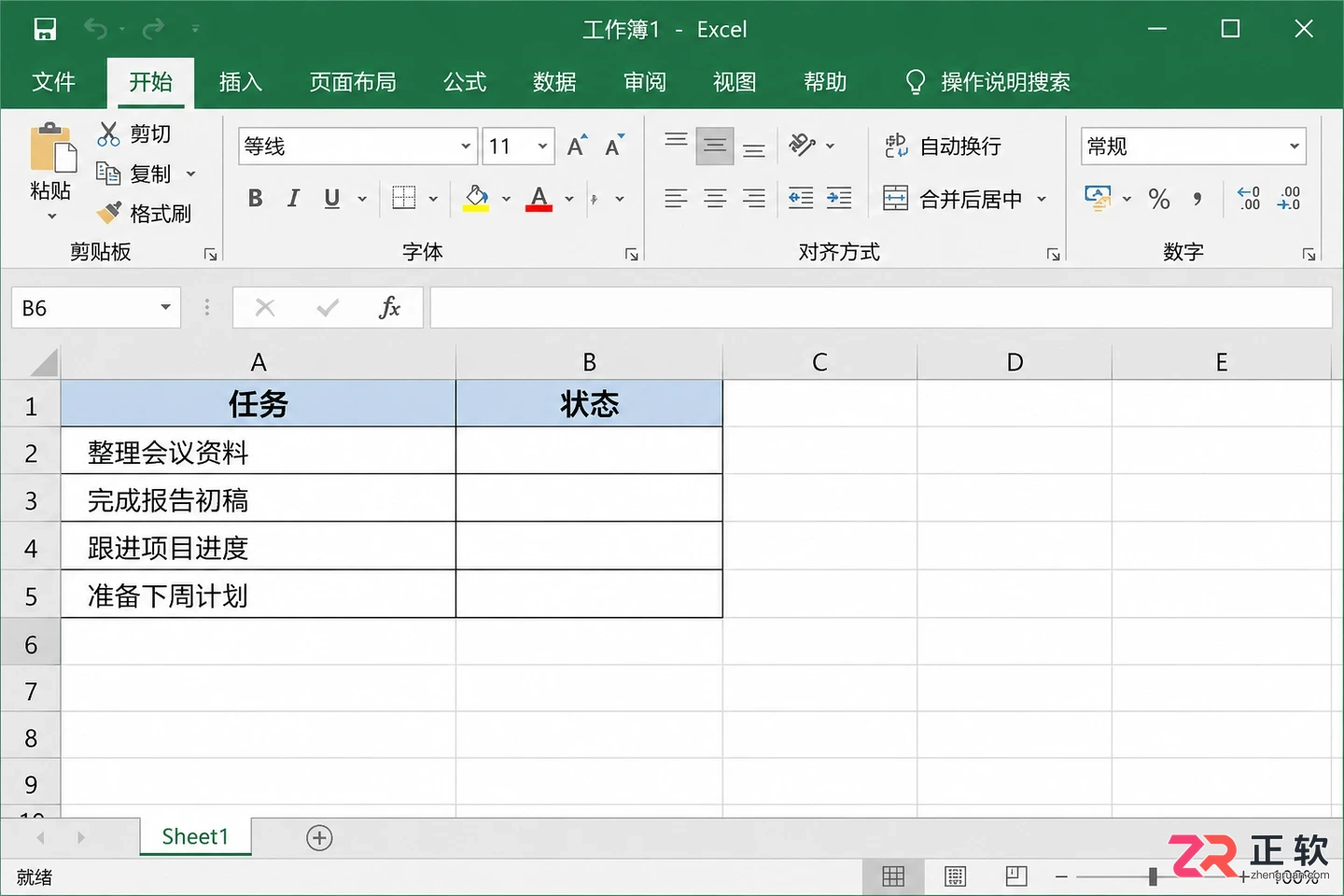Image resolution: width=1344 pixels, height=896 pixels.
Task: Open the insert function fx dialog
Action: (x=389, y=307)
